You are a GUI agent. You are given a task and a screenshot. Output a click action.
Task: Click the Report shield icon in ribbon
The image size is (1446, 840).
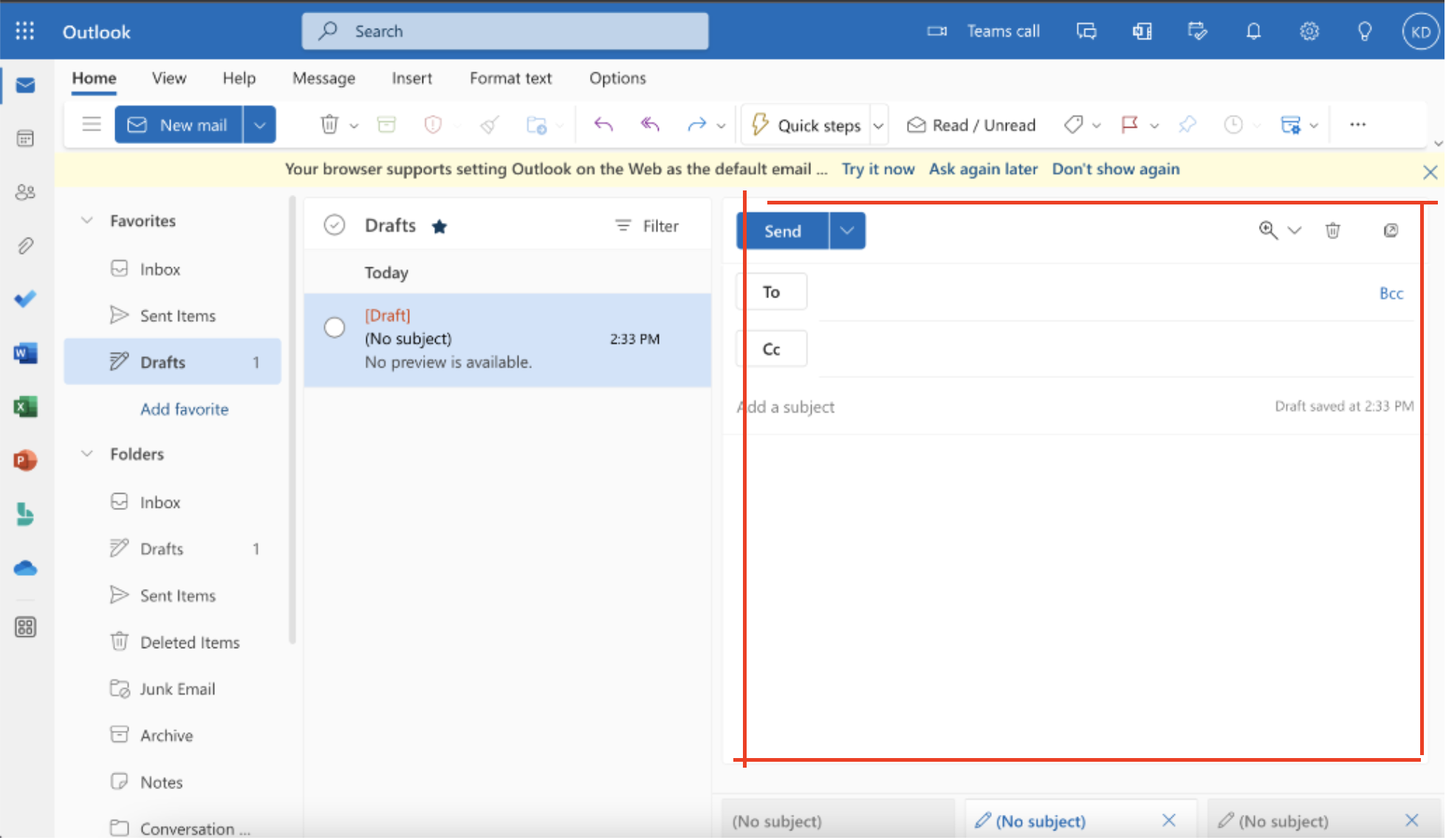click(x=433, y=125)
